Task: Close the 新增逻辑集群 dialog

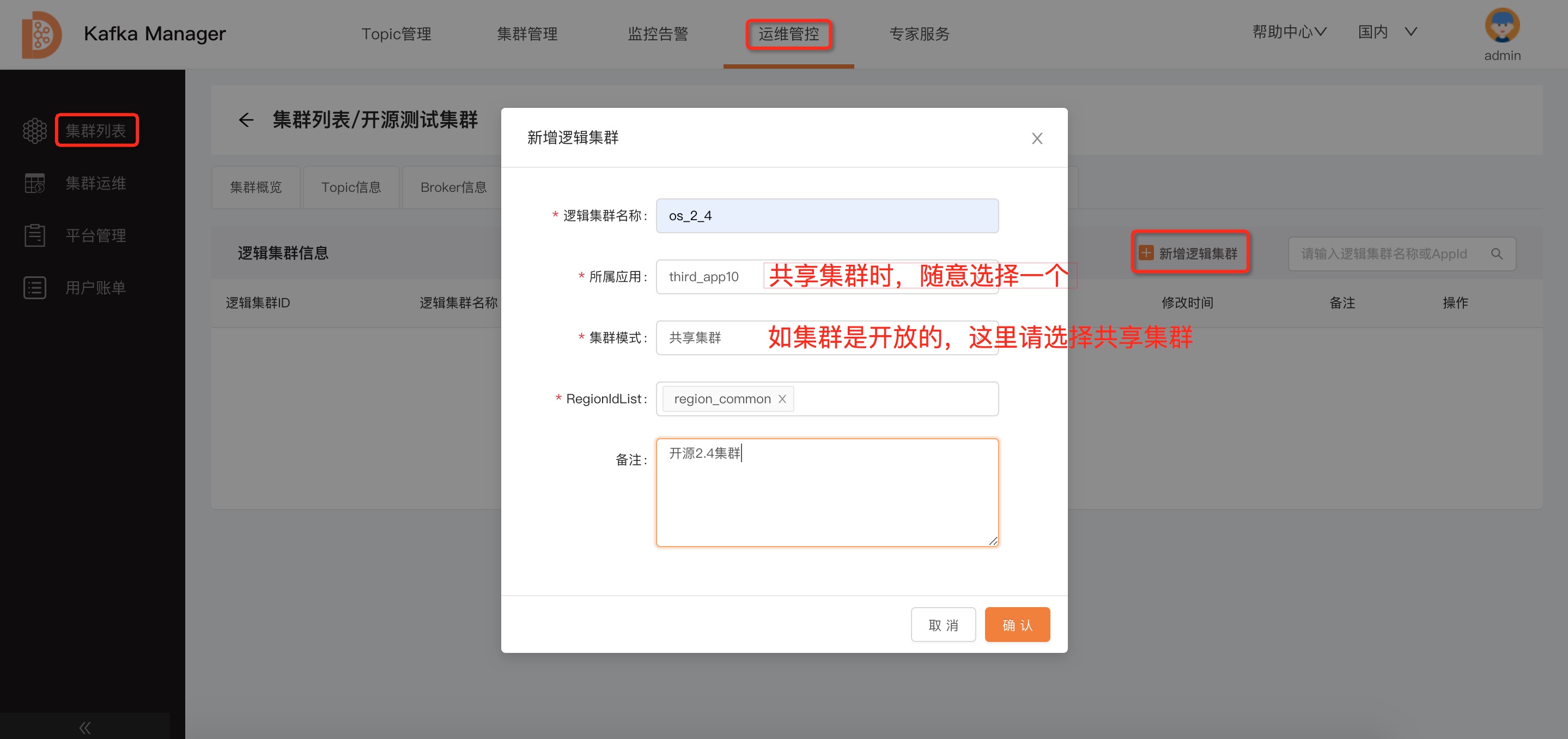Action: [x=1037, y=139]
